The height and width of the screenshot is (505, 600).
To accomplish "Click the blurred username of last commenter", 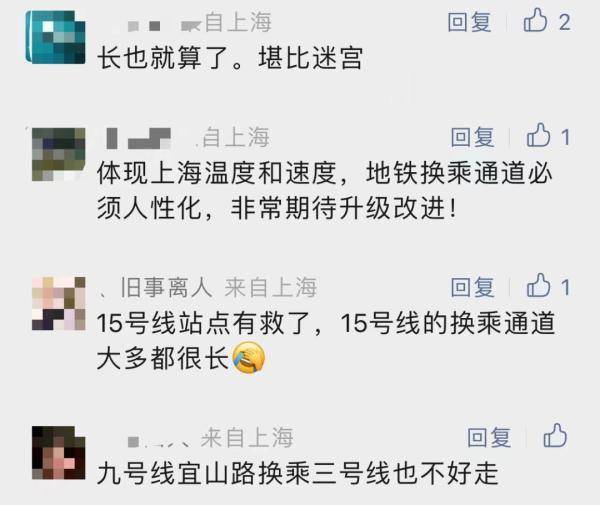I will pyautogui.click(x=157, y=441).
